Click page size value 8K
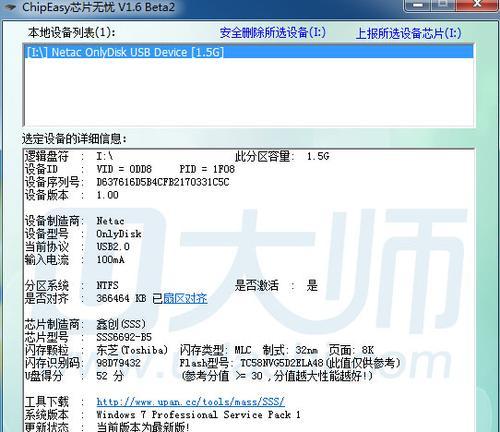 pos(368,350)
